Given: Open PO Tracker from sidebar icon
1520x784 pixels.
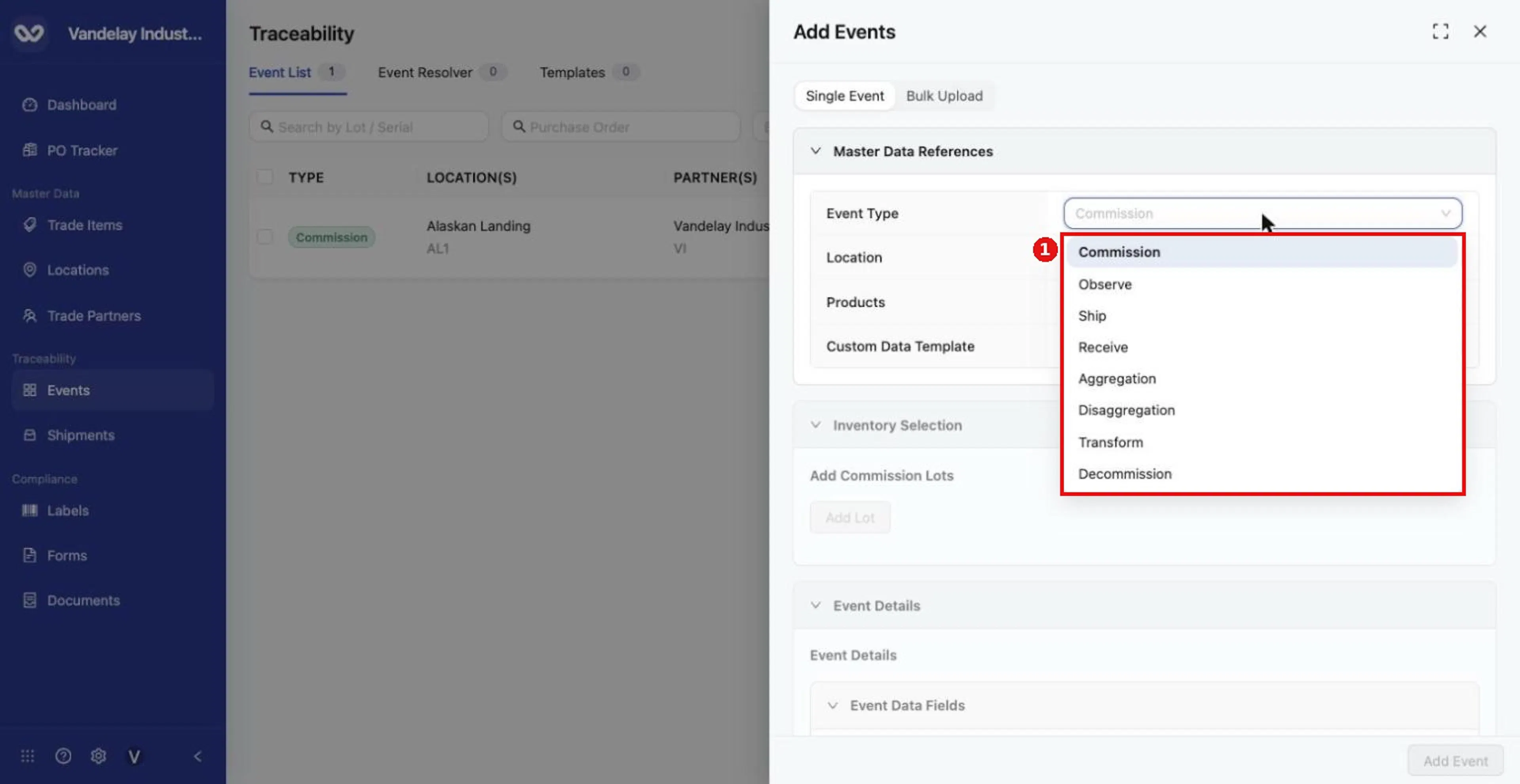Looking at the screenshot, I should (x=30, y=150).
